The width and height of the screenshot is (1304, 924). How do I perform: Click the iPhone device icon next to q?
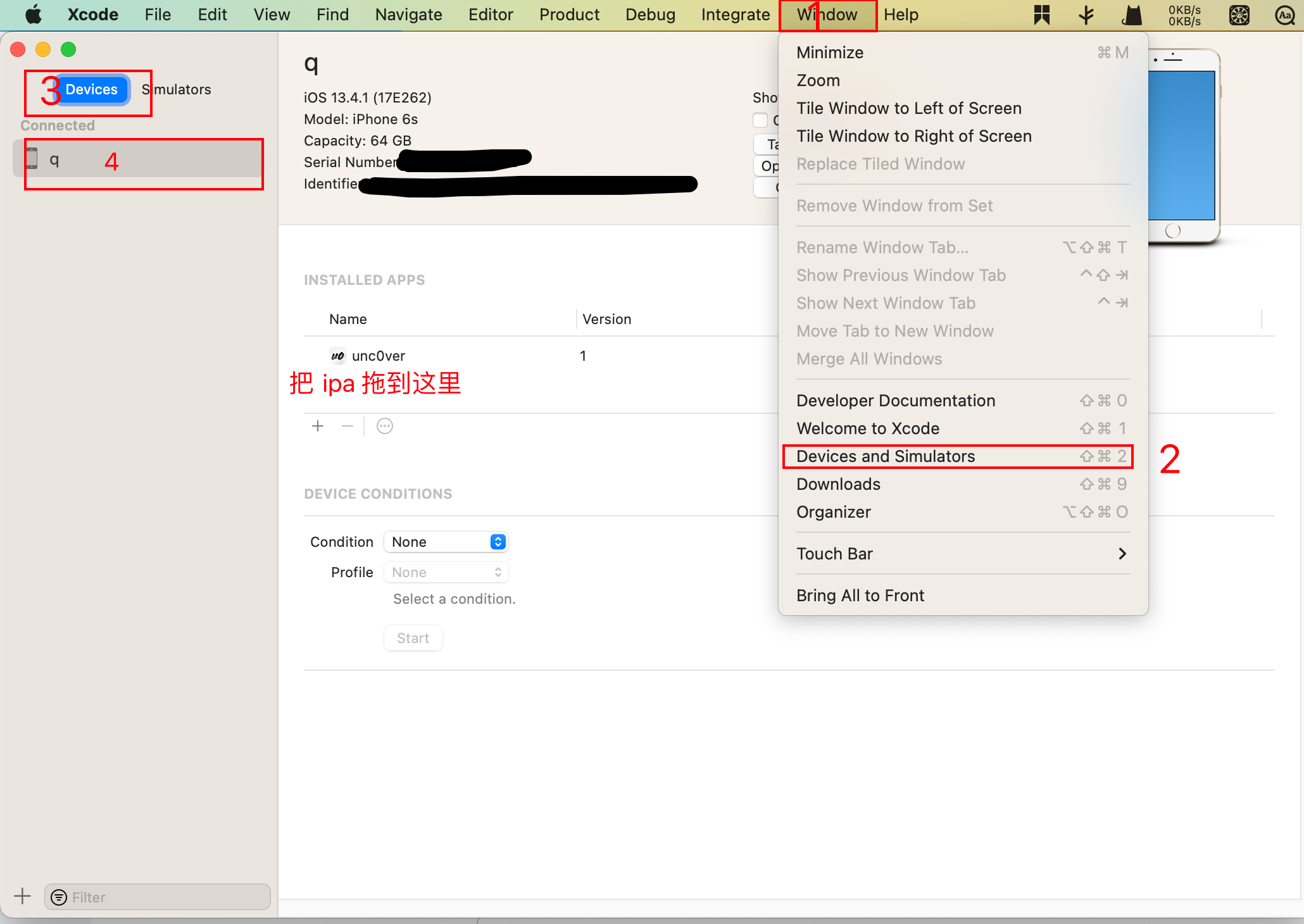[32, 159]
